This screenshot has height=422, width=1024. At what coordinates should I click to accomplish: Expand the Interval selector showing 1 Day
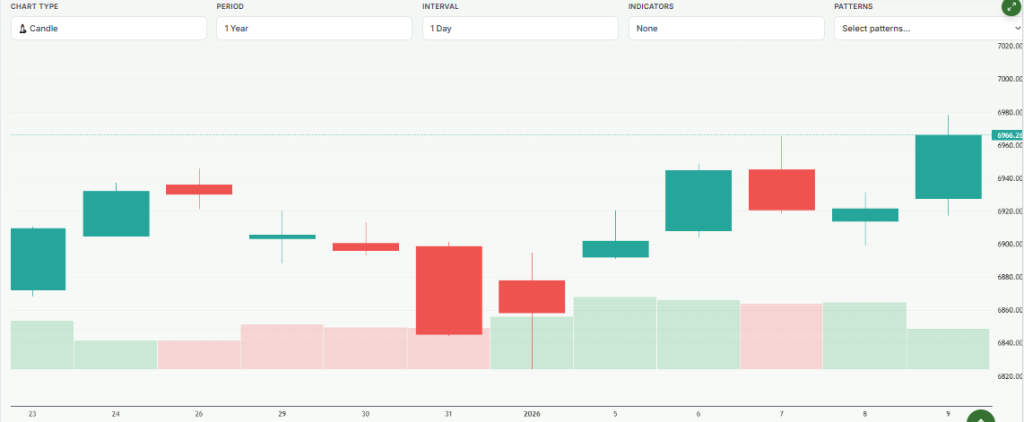pyautogui.click(x=519, y=29)
